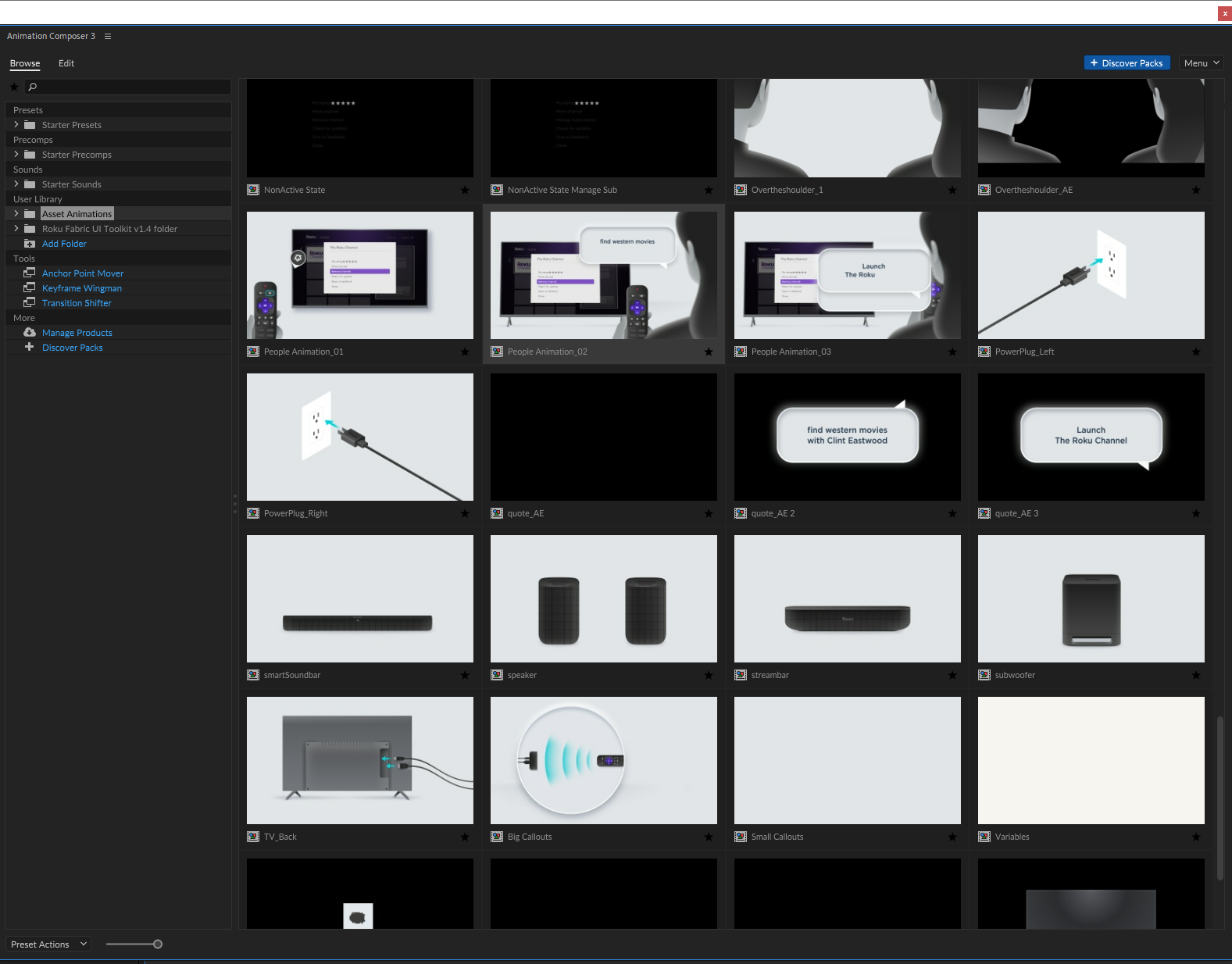Open the Keyframe Wingman tool
1232x964 pixels.
pyautogui.click(x=82, y=288)
